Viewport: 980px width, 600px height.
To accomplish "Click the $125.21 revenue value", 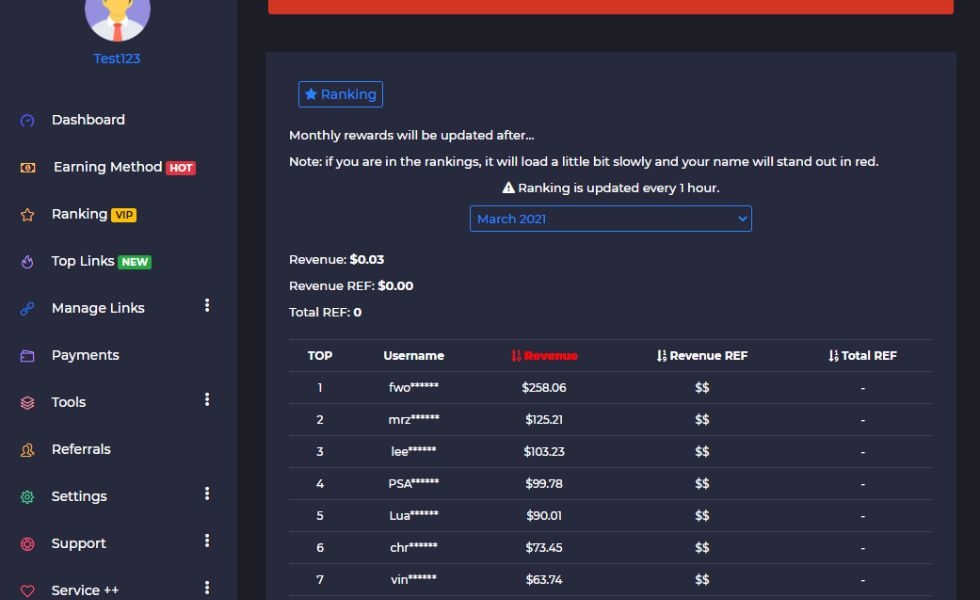I will click(544, 419).
